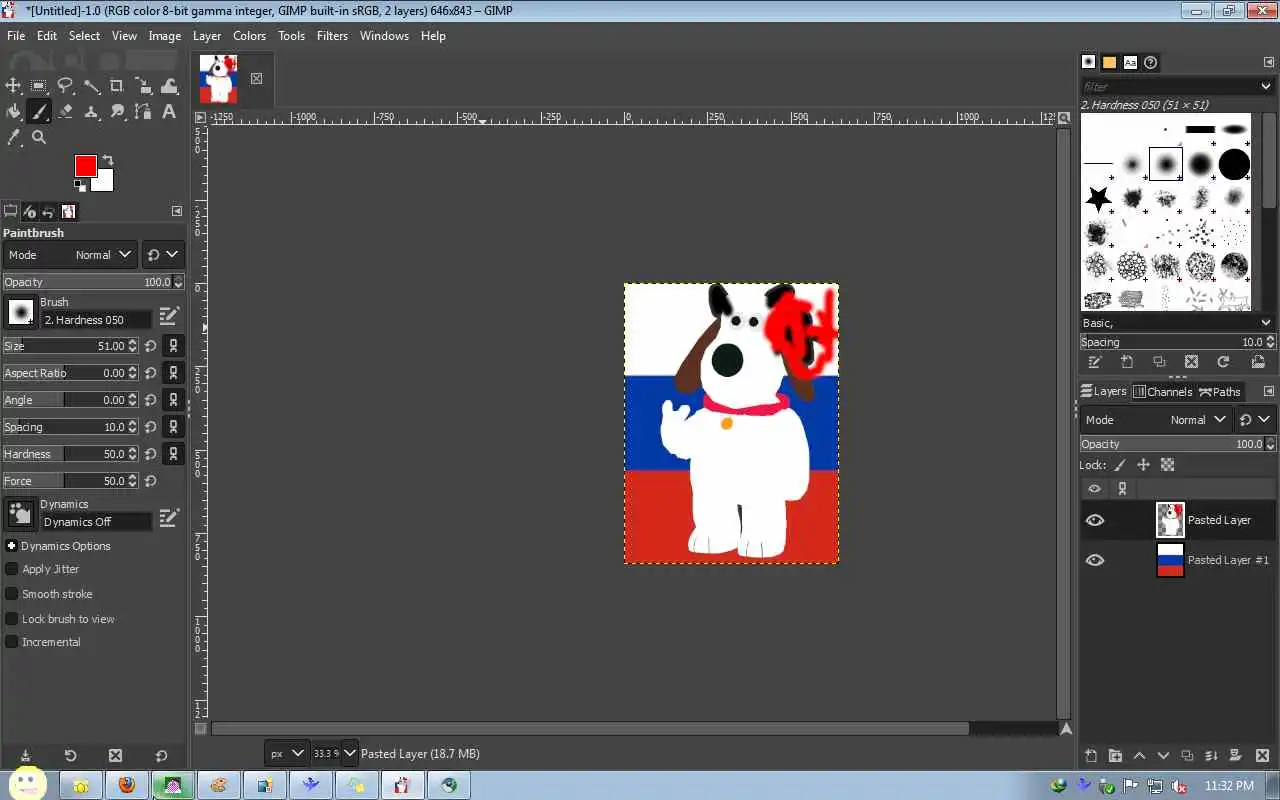Refresh brushes in the Brushes panel
1280x800 pixels.
[1223, 362]
